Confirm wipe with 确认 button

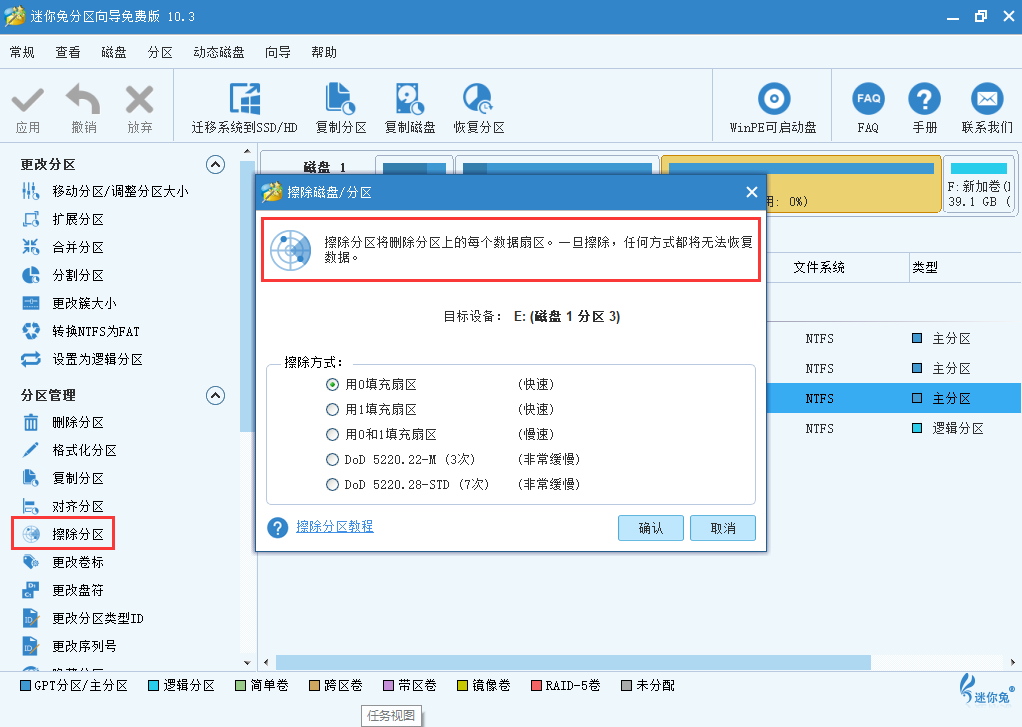(650, 528)
